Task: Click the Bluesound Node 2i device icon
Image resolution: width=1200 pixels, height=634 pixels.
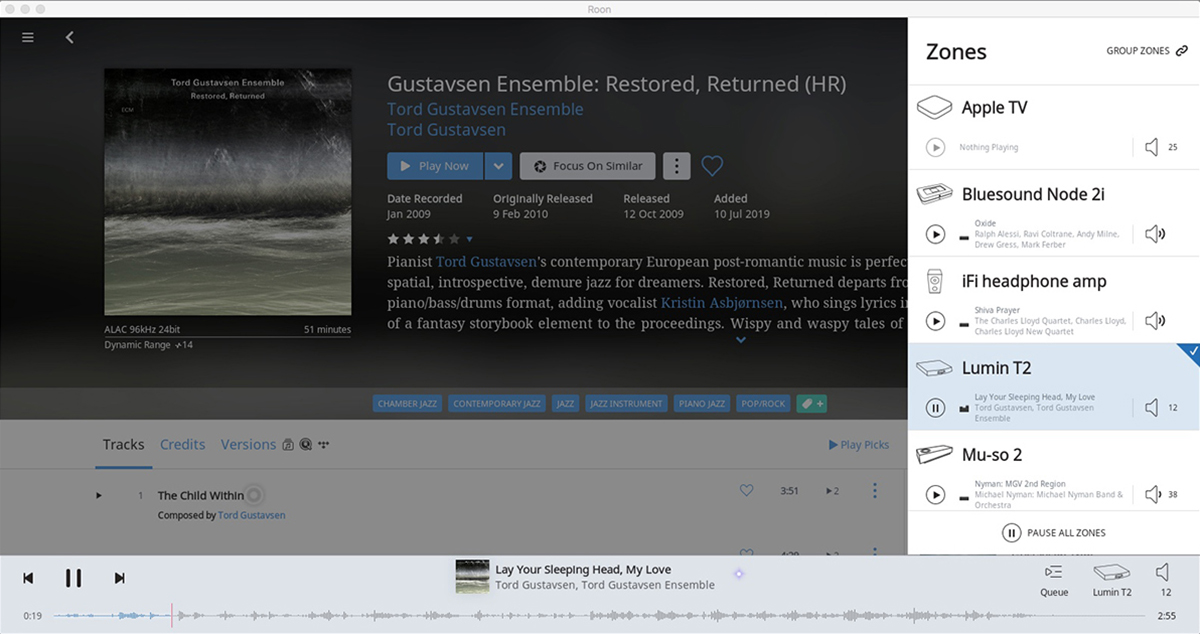Action: 935,194
